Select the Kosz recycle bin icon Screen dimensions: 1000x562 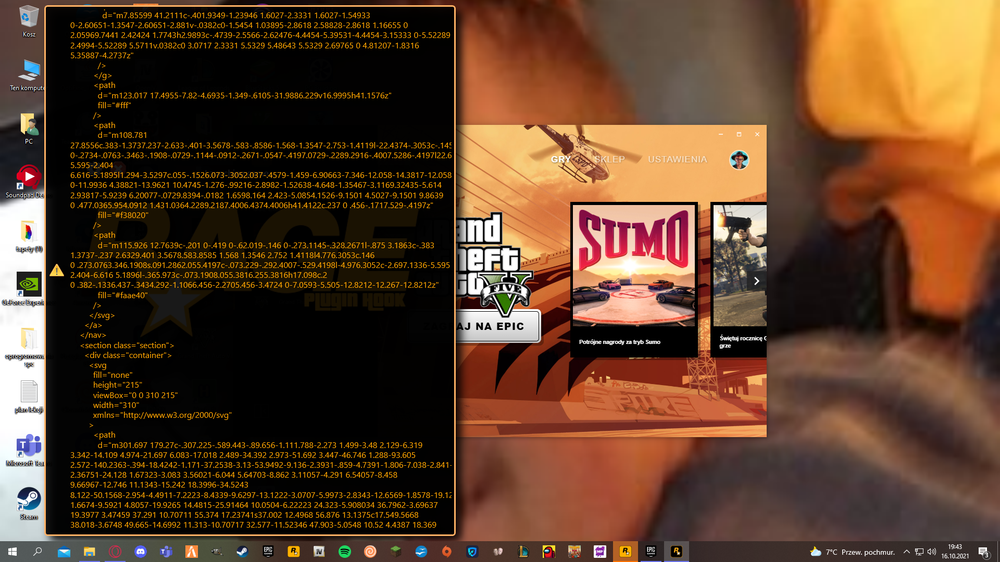tap(29, 21)
